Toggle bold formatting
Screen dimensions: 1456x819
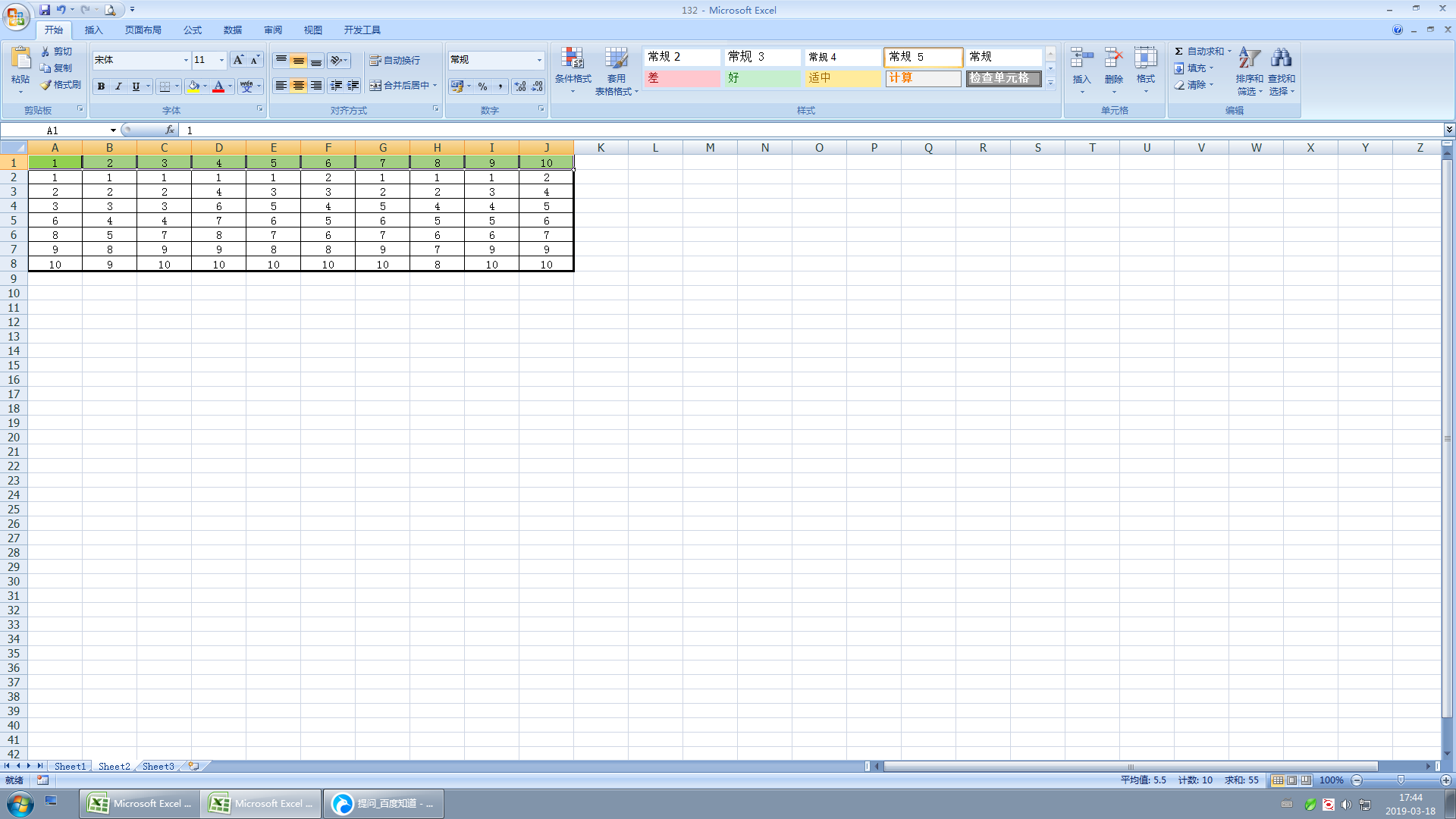(101, 86)
